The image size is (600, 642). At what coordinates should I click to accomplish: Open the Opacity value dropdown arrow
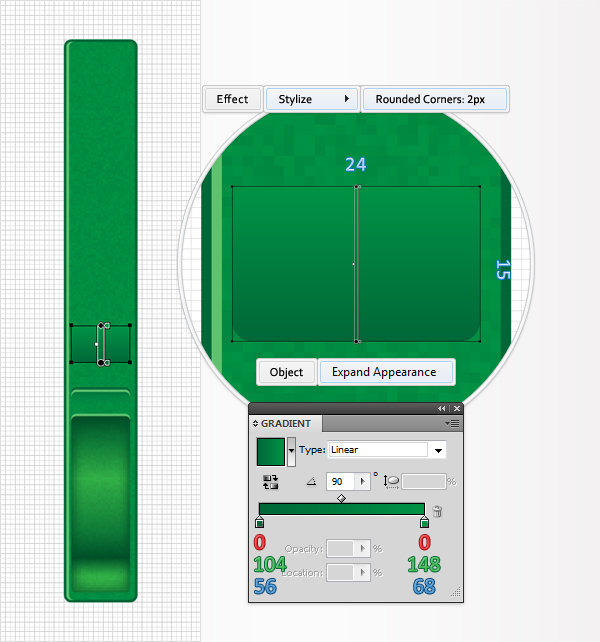pyautogui.click(x=362, y=549)
